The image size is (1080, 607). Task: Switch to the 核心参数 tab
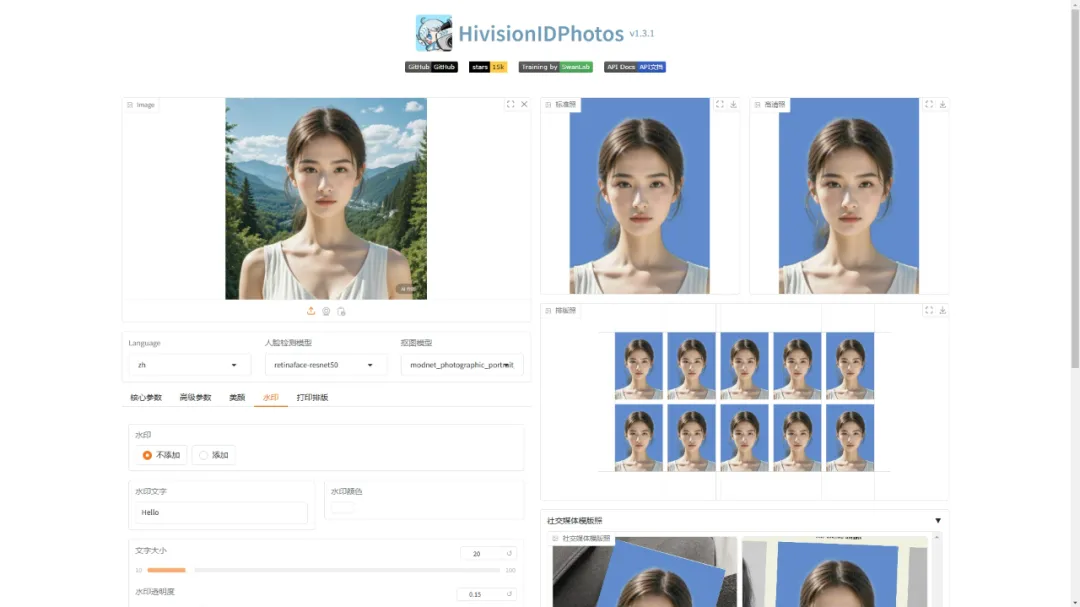[146, 397]
